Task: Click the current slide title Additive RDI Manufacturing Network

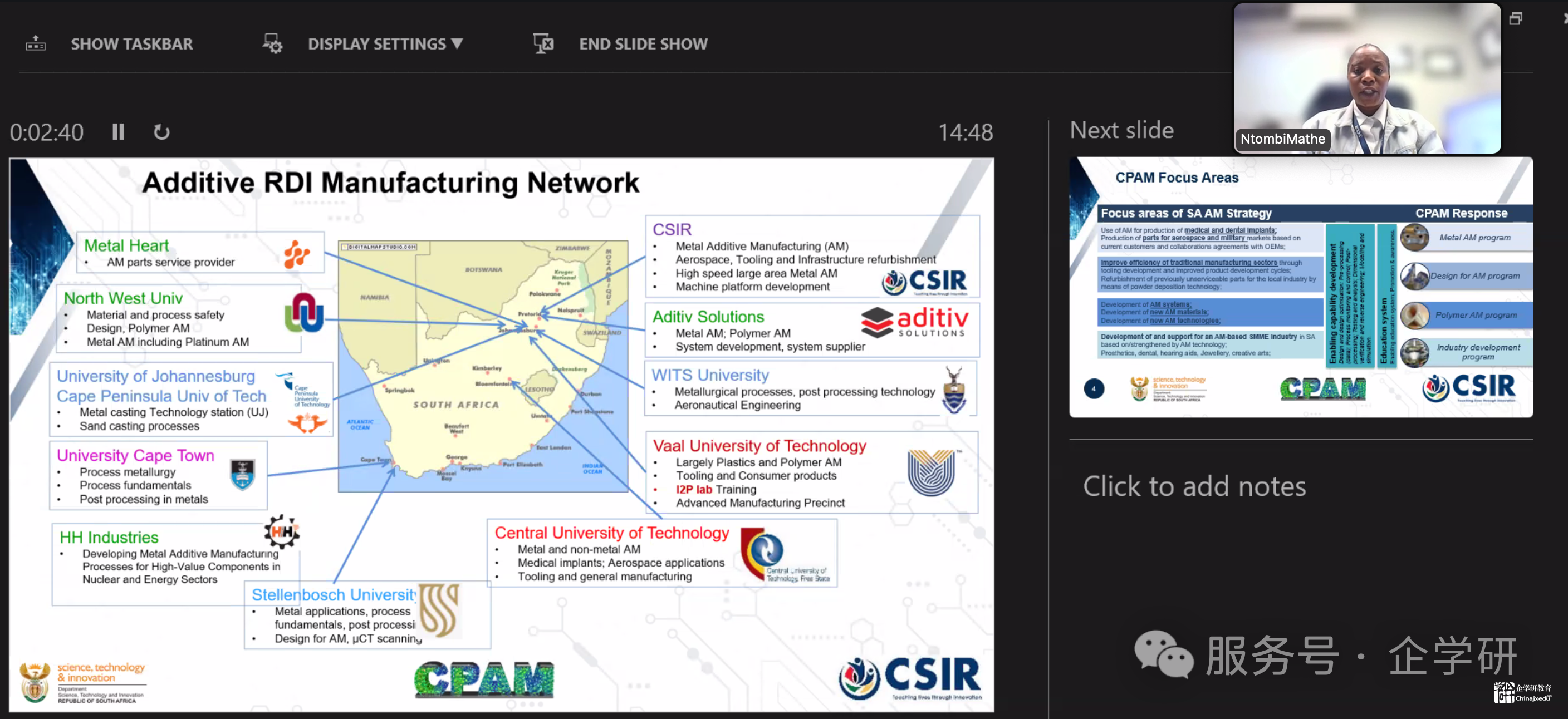Action: coord(390,183)
